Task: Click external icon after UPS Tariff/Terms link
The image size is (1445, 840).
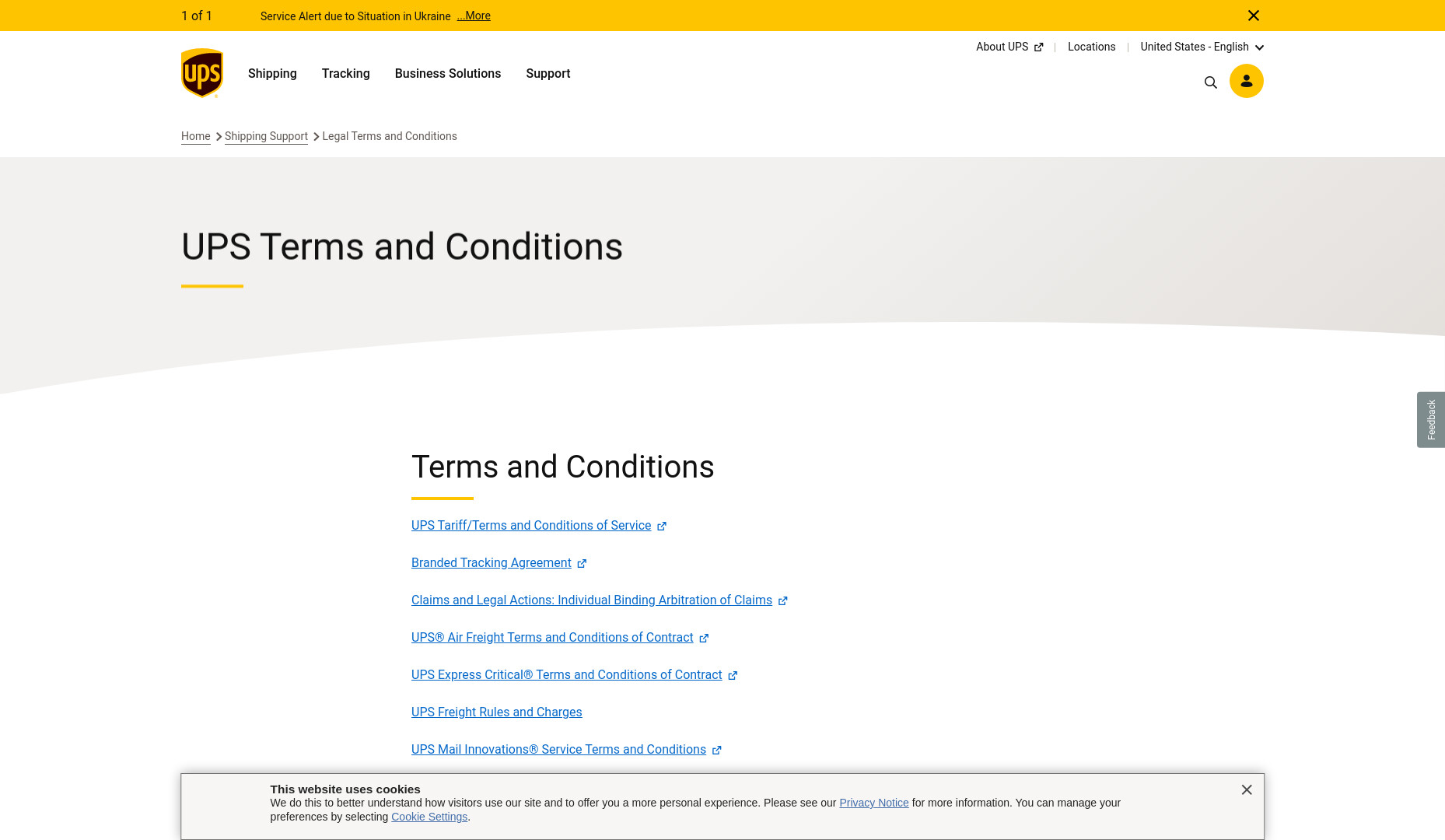Action: [662, 527]
